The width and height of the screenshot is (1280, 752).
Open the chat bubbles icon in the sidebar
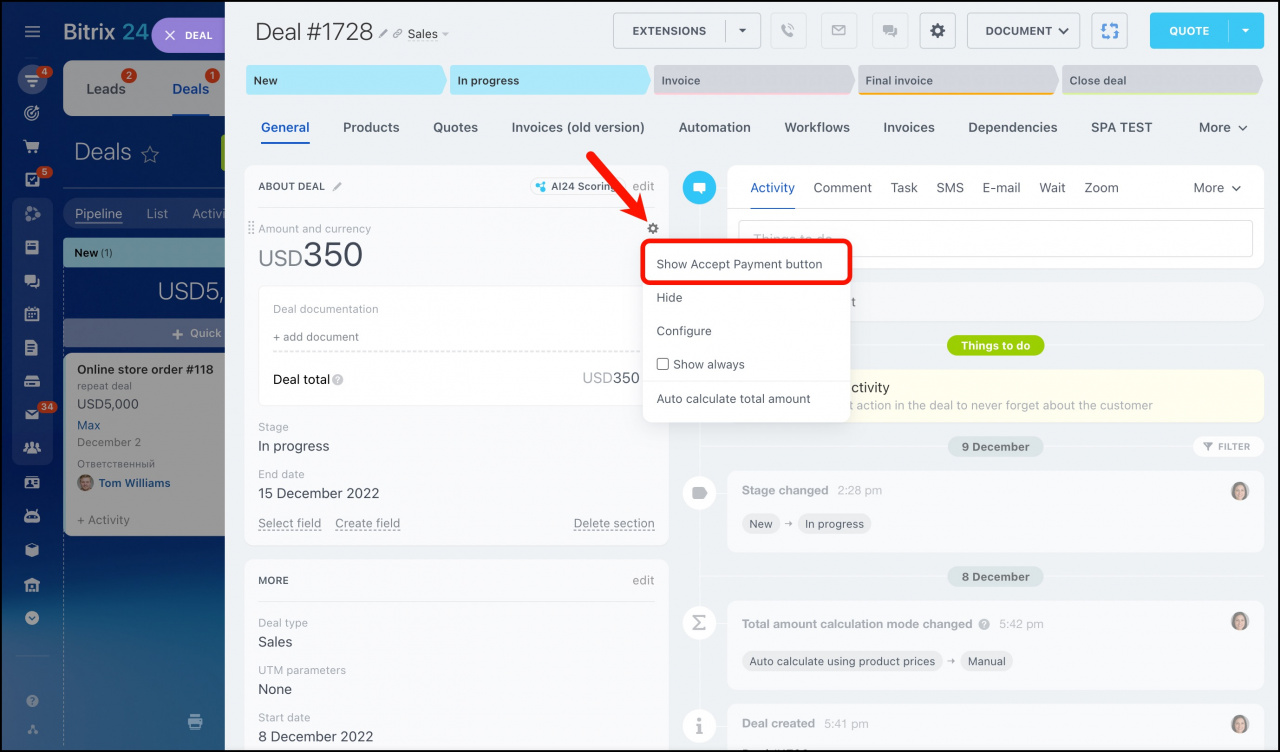coord(32,281)
